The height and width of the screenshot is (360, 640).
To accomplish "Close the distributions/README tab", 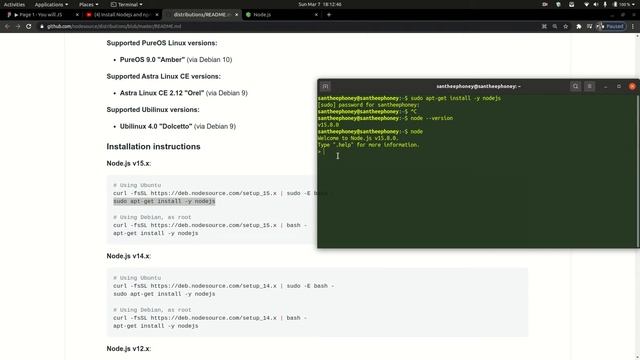I will pos(236,15).
